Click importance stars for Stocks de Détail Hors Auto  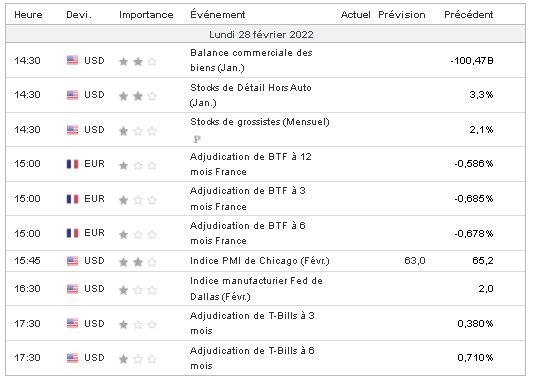pos(138,96)
